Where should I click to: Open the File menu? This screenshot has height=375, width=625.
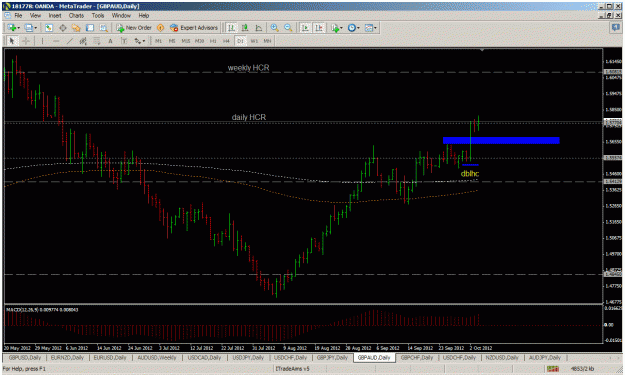[18, 15]
